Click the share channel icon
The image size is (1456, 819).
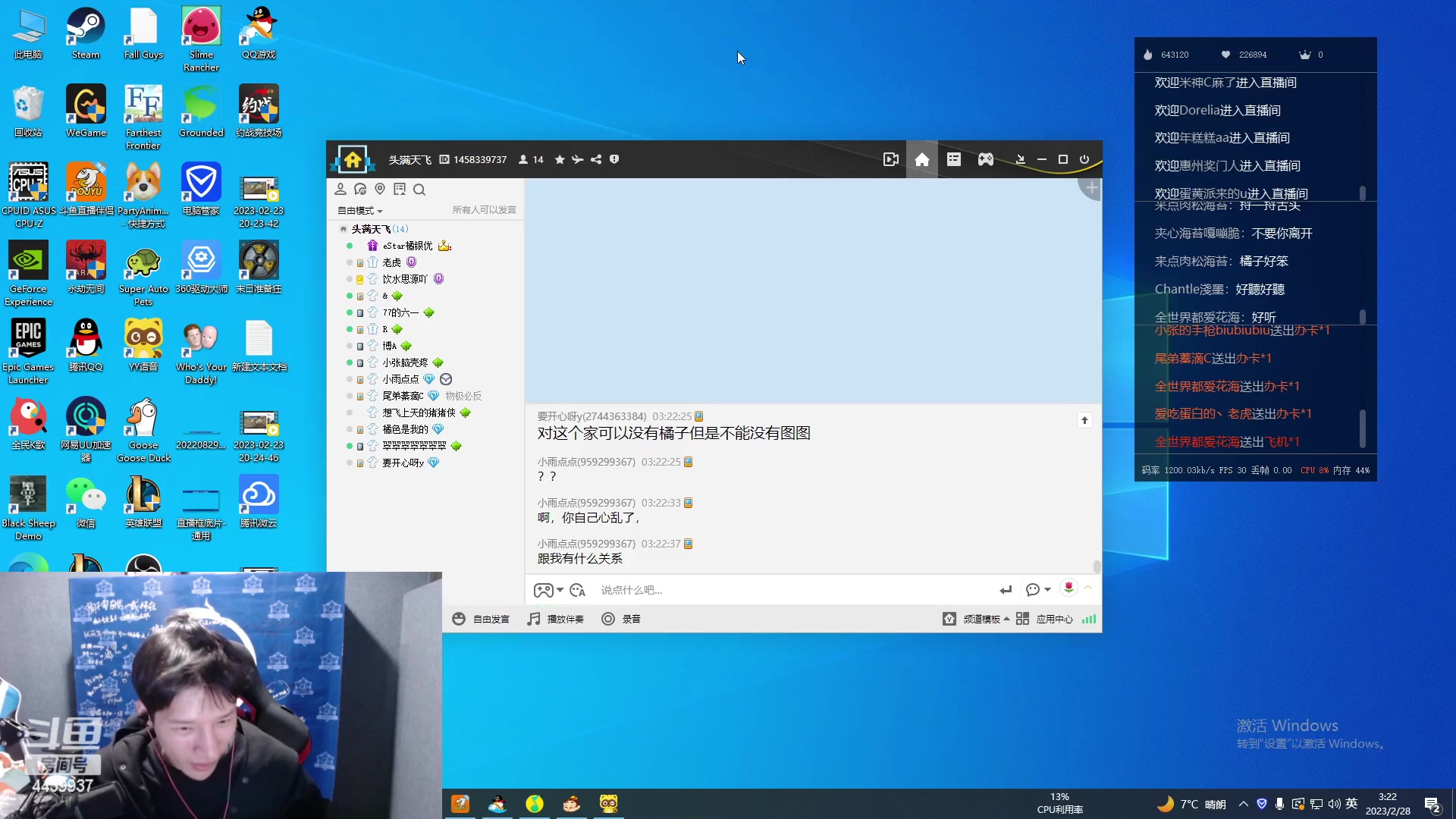(596, 159)
